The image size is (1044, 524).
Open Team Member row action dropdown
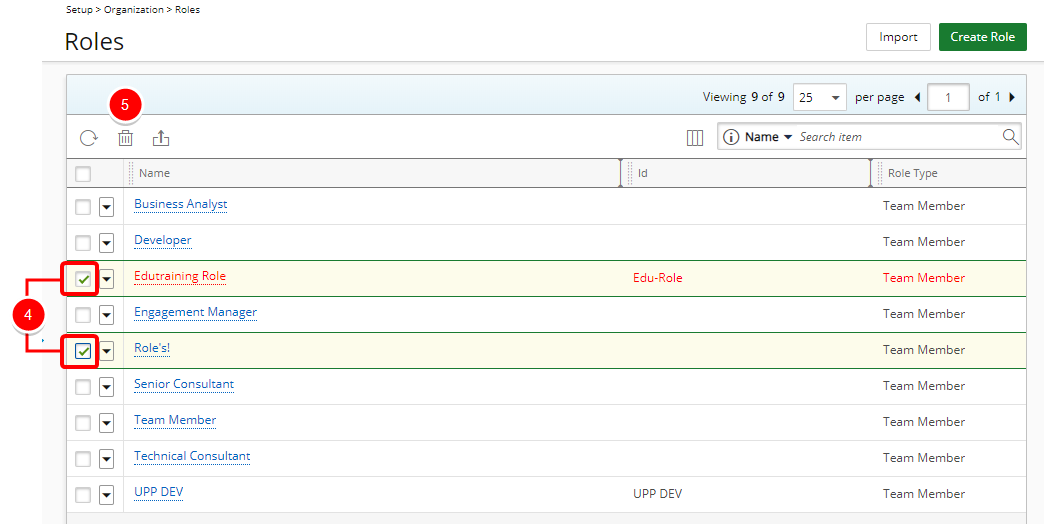coord(107,423)
